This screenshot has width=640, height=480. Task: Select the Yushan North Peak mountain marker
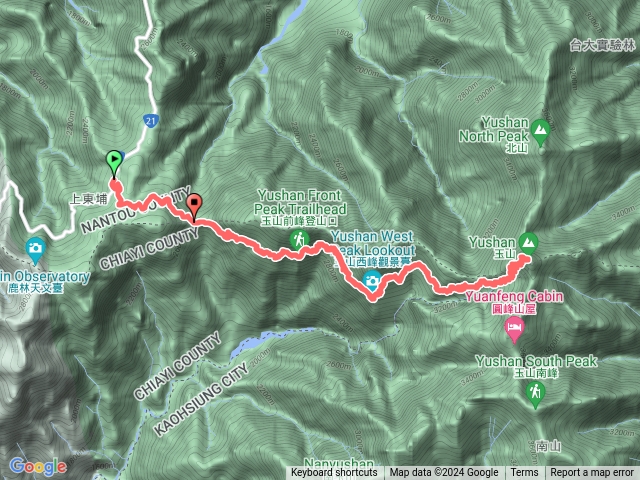[541, 132]
